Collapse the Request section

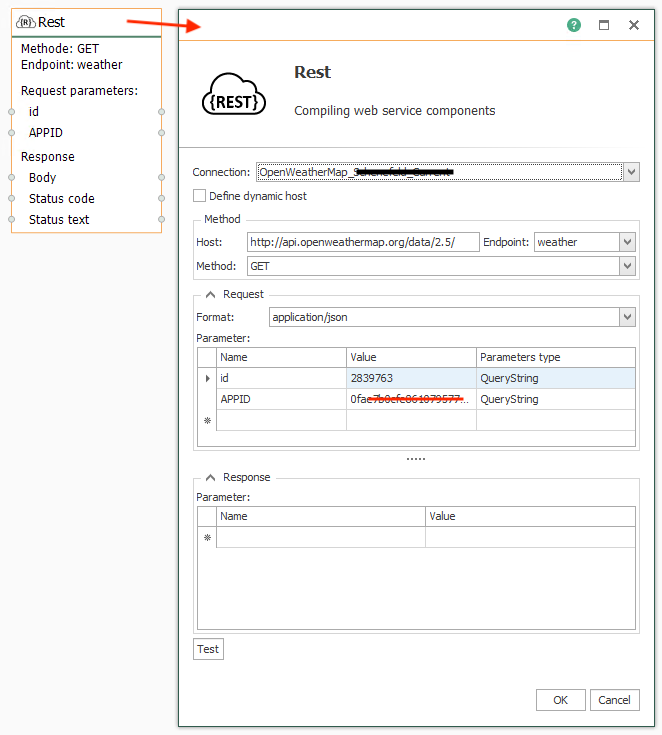[211, 294]
